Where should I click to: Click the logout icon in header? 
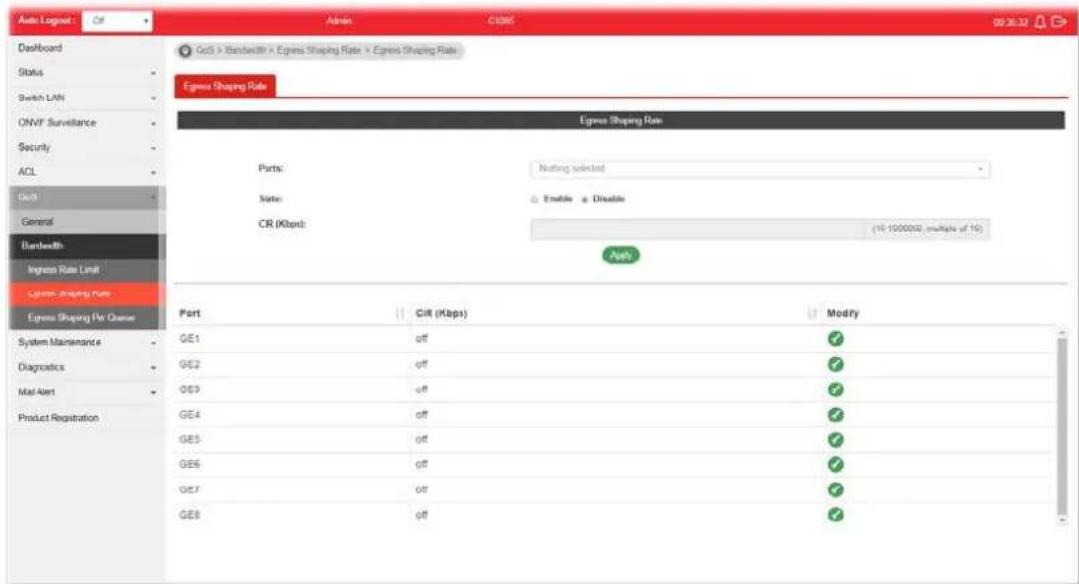(x=1059, y=22)
